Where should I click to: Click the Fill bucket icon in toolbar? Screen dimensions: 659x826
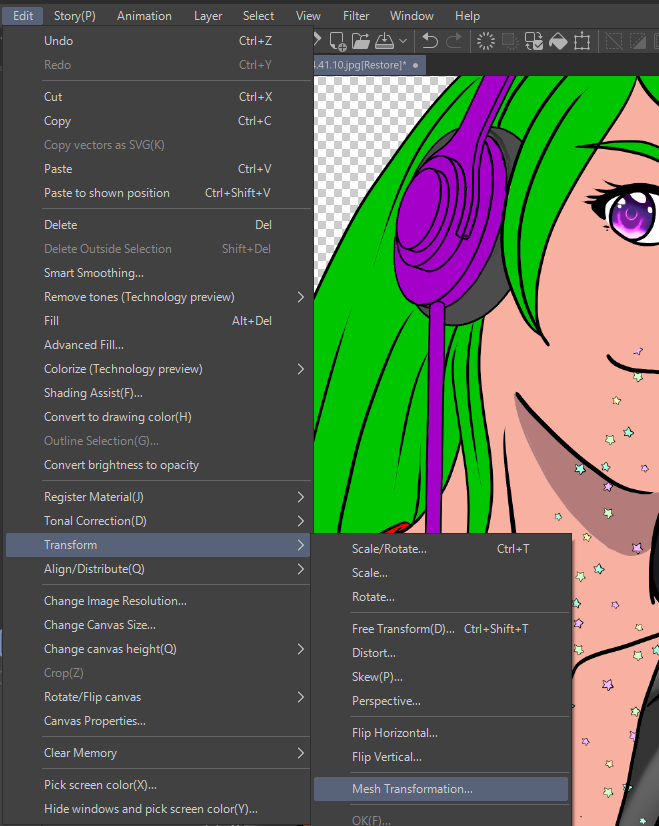(x=559, y=41)
